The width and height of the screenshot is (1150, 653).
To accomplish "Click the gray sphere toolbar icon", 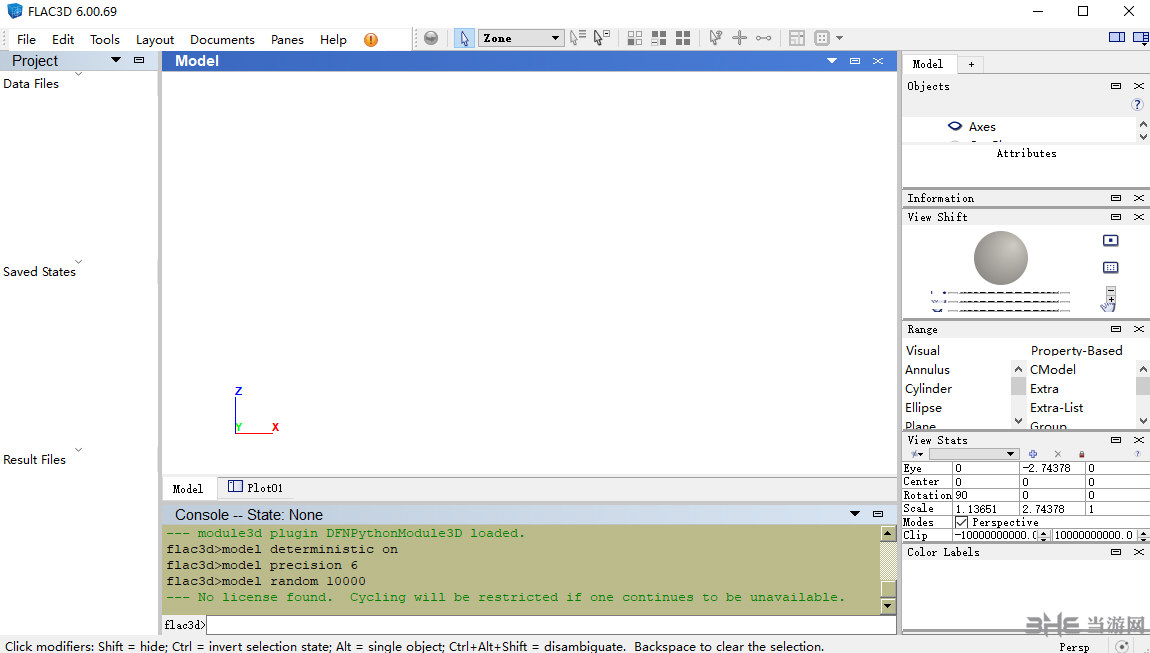I will click(431, 38).
